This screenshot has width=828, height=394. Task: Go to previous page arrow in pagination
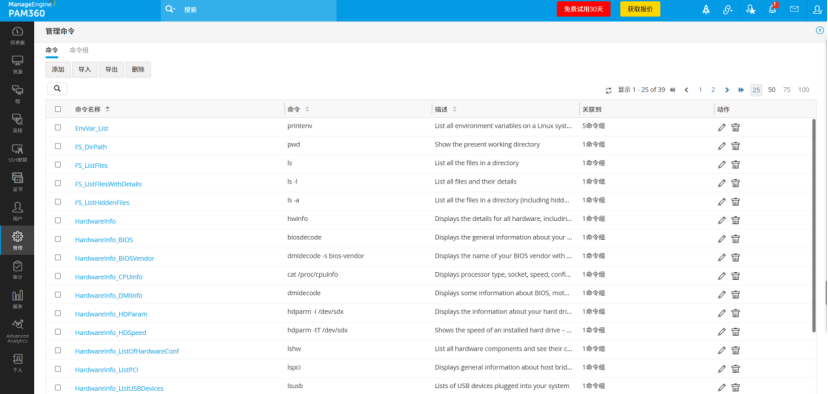click(686, 90)
